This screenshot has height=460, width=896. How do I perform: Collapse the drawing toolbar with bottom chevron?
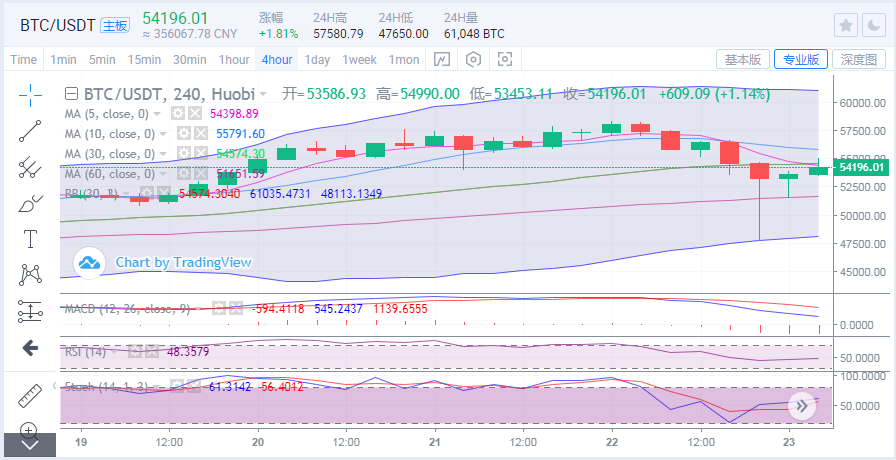point(30,445)
